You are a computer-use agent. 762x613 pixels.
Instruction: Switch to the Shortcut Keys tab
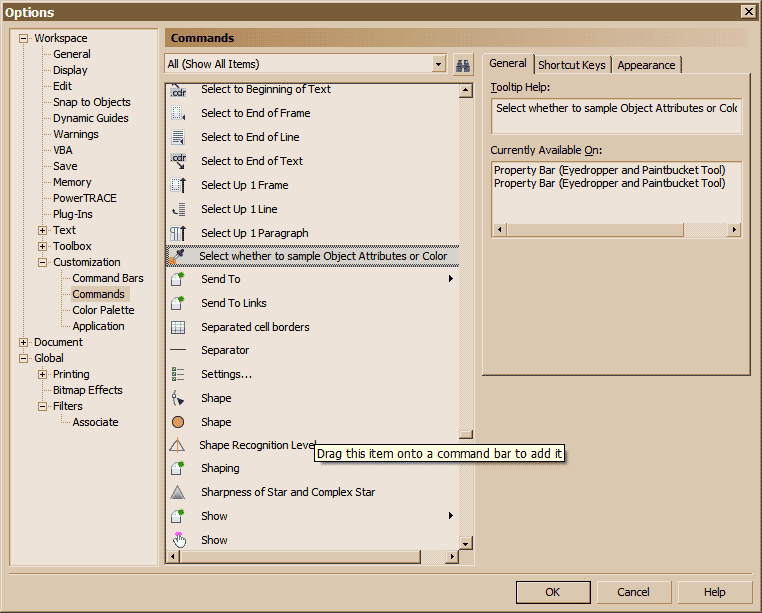click(x=572, y=65)
